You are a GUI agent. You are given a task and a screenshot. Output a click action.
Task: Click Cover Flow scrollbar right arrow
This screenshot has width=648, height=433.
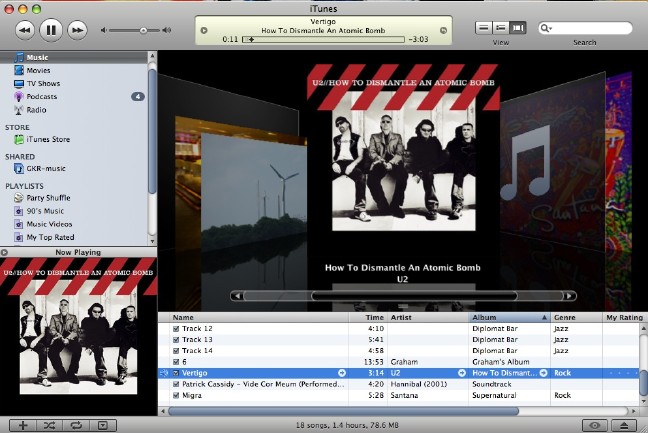(x=569, y=296)
